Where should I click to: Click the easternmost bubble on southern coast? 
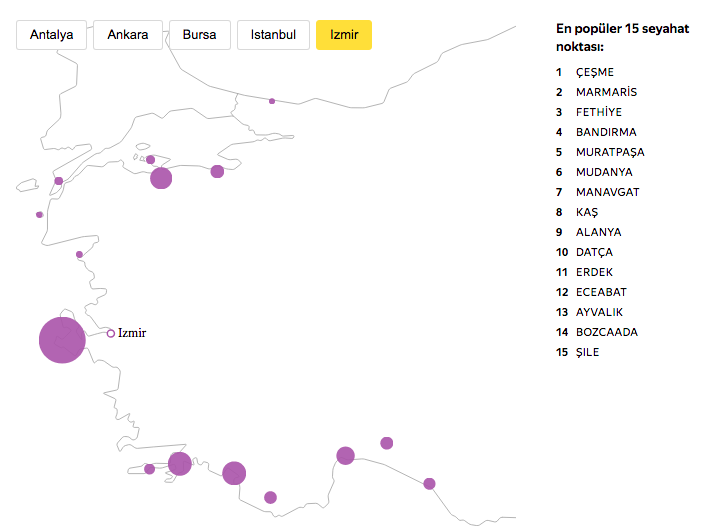point(429,484)
